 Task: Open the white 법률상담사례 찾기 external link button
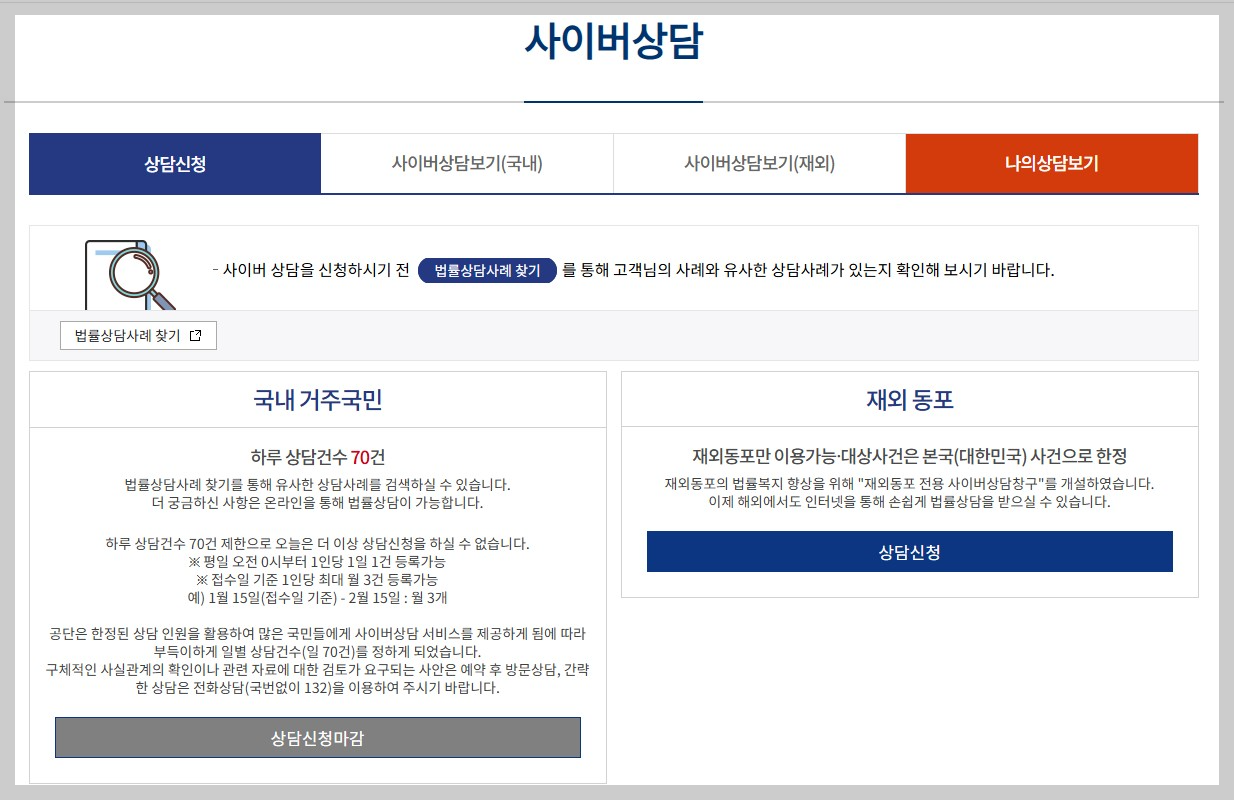click(138, 336)
